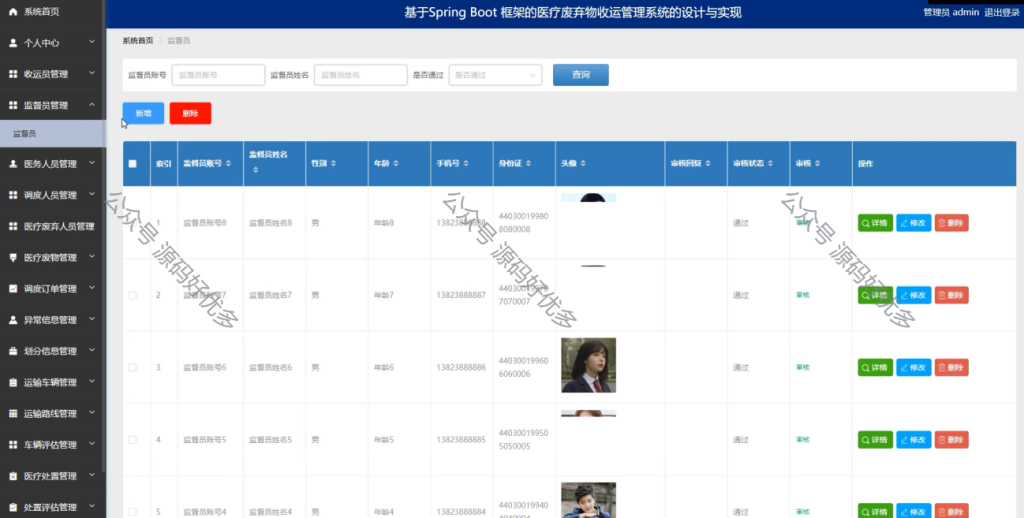The width and height of the screenshot is (1024, 518).
Task: Expand the 医务人员管理 menu chevron
Action: pyautogui.click(x=92, y=163)
